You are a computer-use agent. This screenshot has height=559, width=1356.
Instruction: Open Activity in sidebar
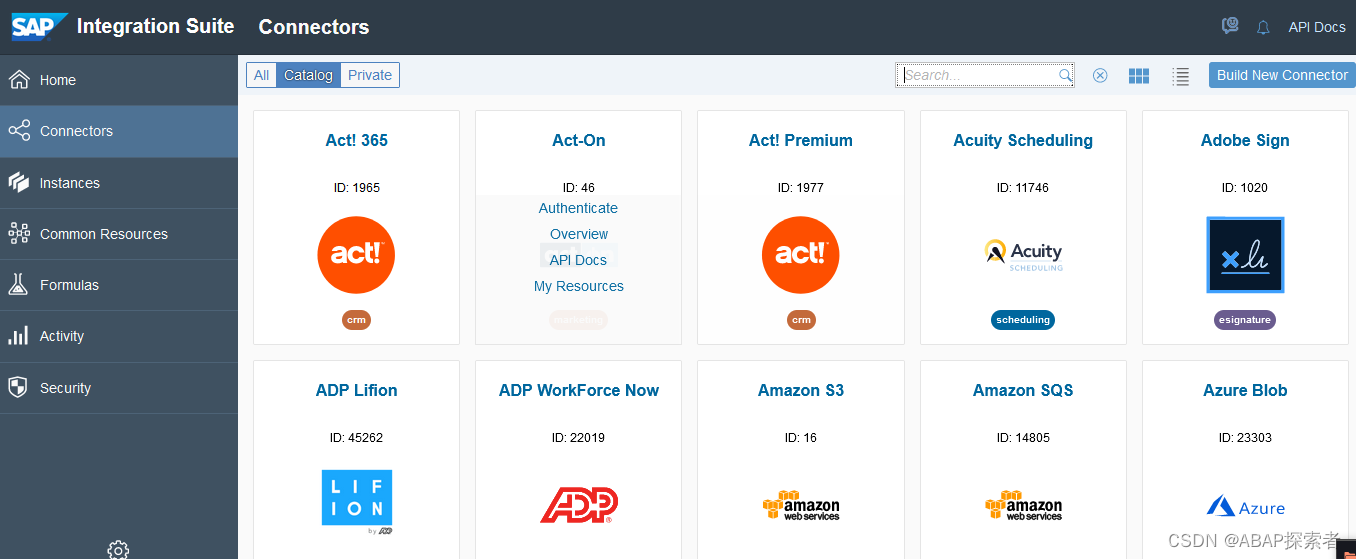point(119,336)
